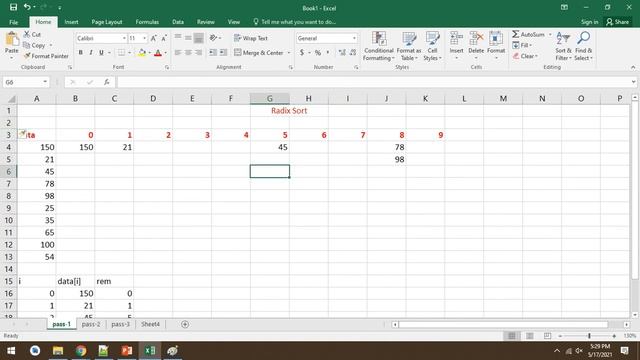Click the Accounting dollar format icon
640x360 pixels.
[302, 53]
